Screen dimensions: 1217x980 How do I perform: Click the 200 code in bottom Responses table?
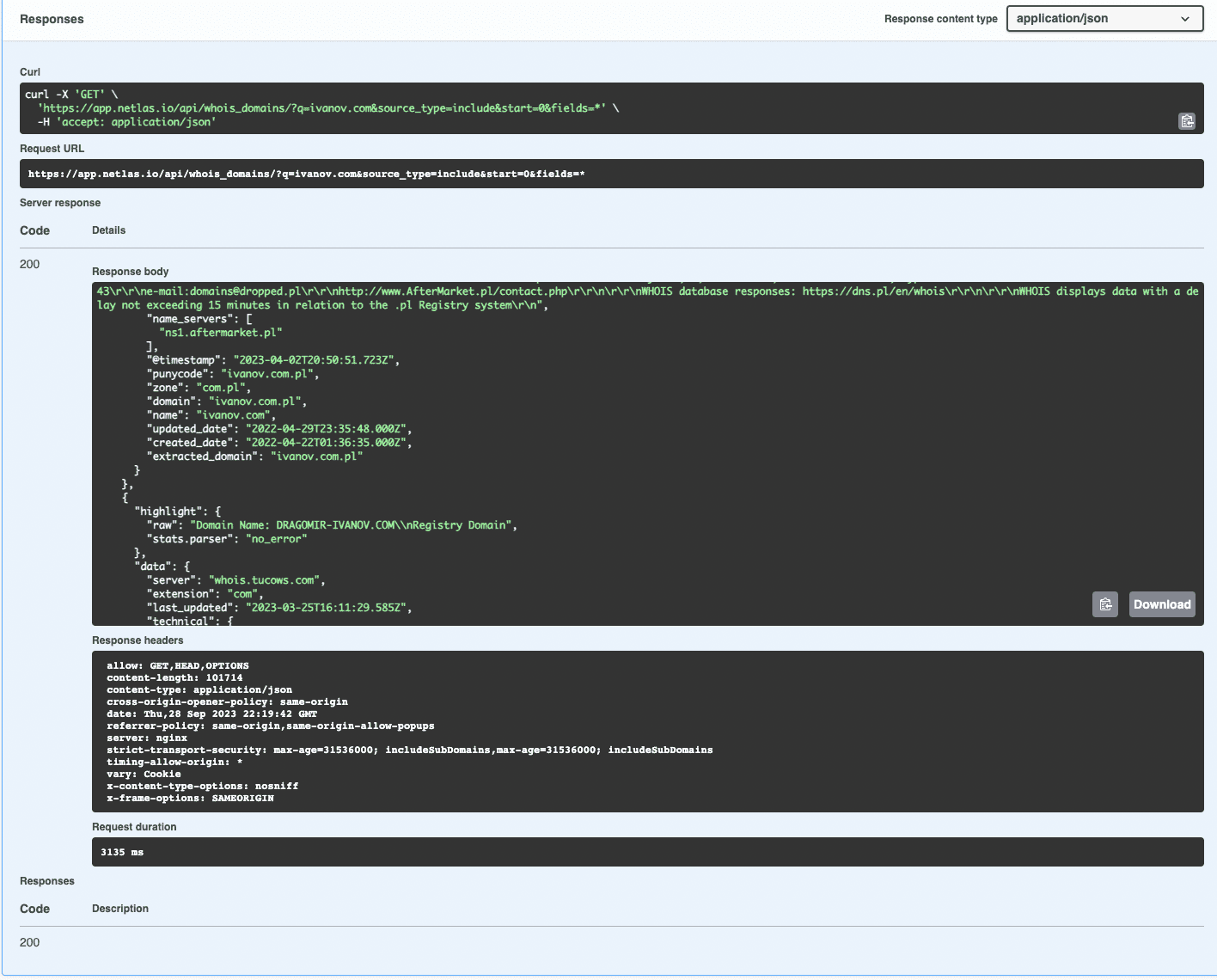29,942
